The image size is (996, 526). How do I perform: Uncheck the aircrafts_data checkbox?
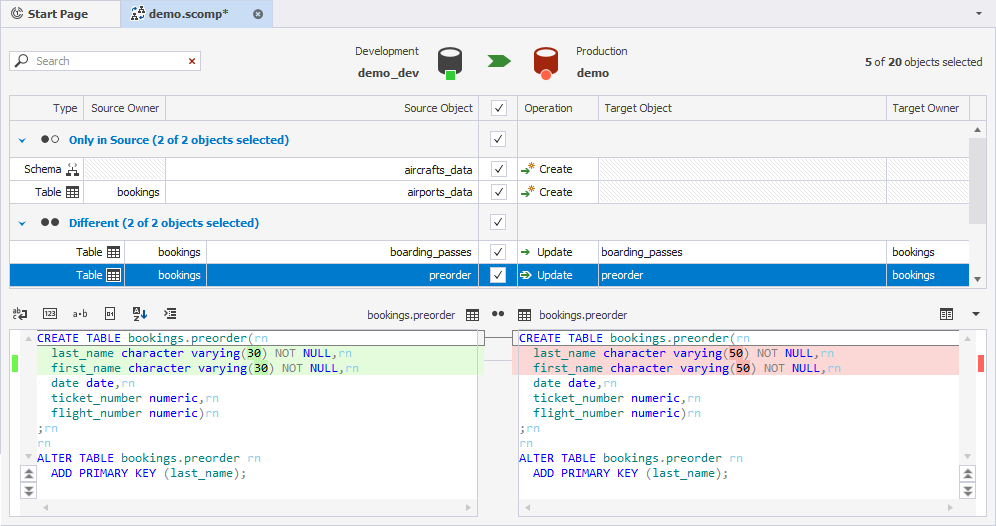tap(499, 169)
